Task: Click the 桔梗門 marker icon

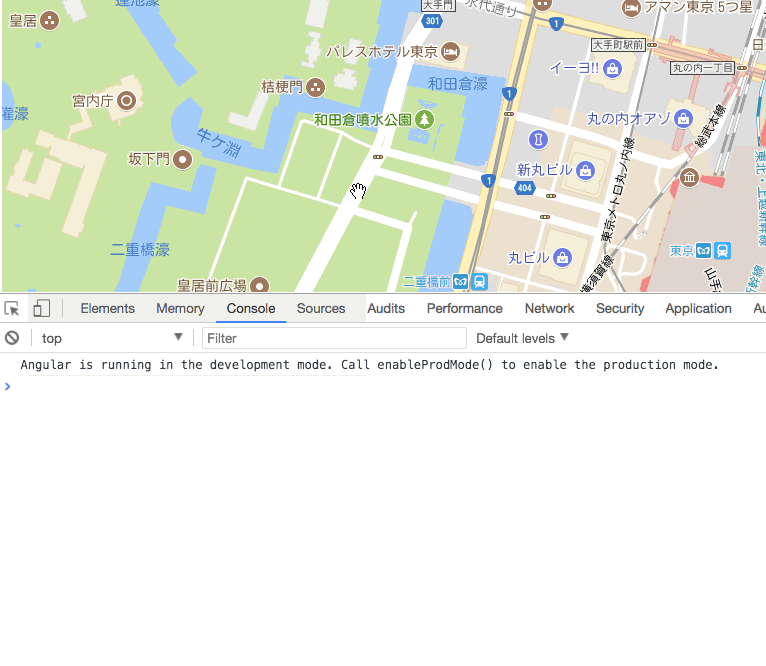Action: pyautogui.click(x=316, y=88)
